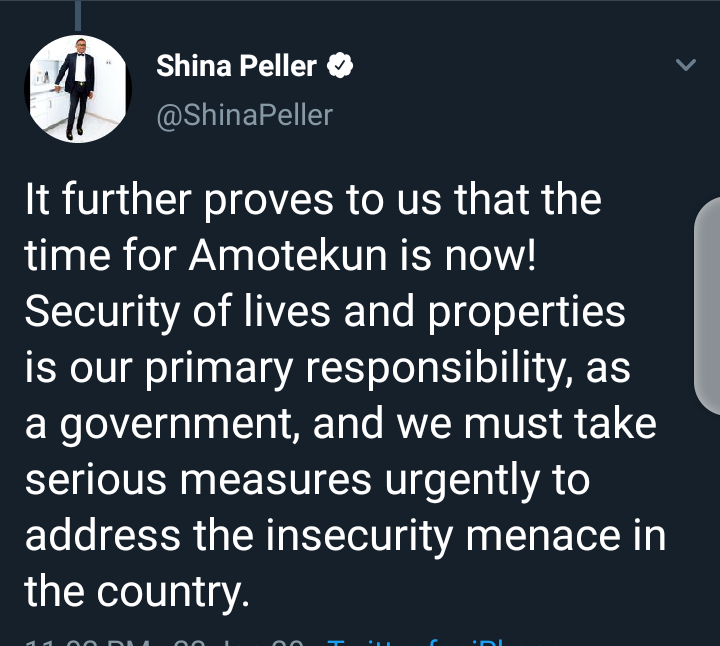The height and width of the screenshot is (646, 720).
Task: Click the last line 'the country.'
Action: [x=137, y=592]
